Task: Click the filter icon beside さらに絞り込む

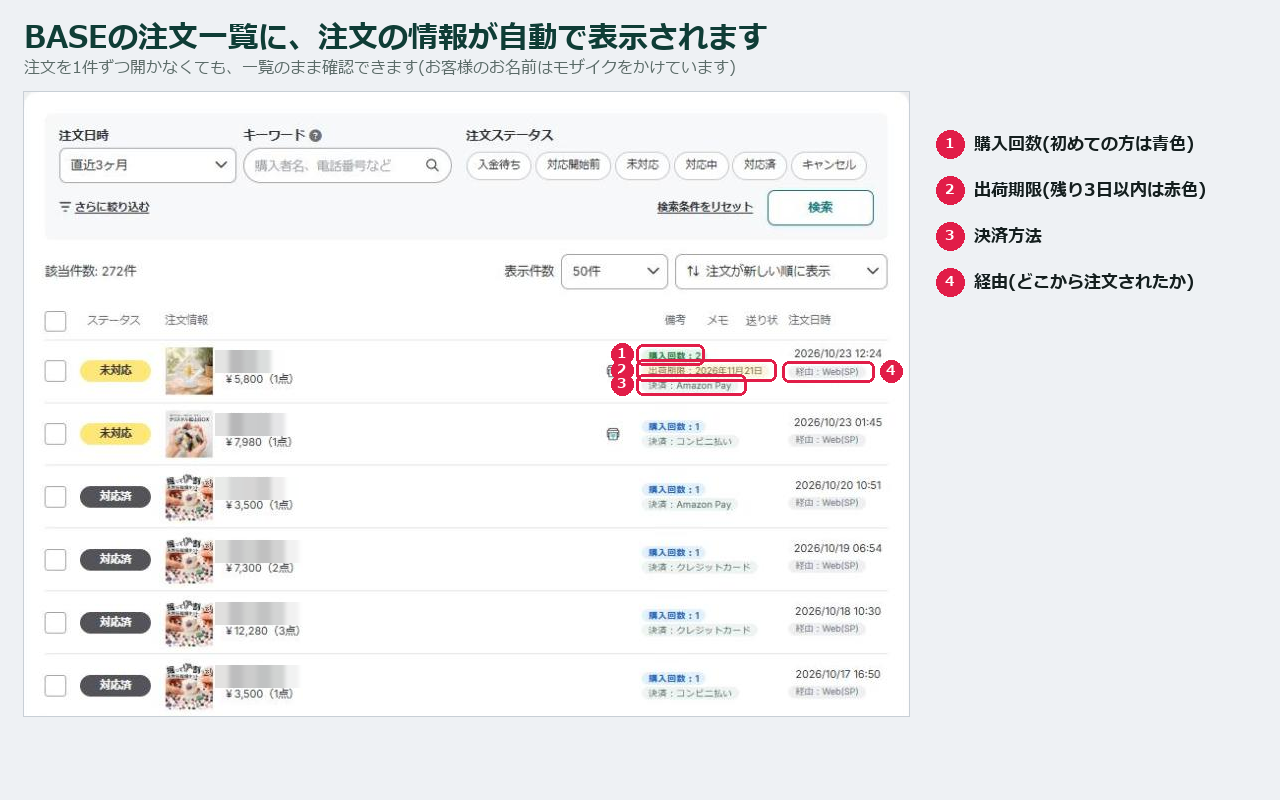Action: [65, 207]
